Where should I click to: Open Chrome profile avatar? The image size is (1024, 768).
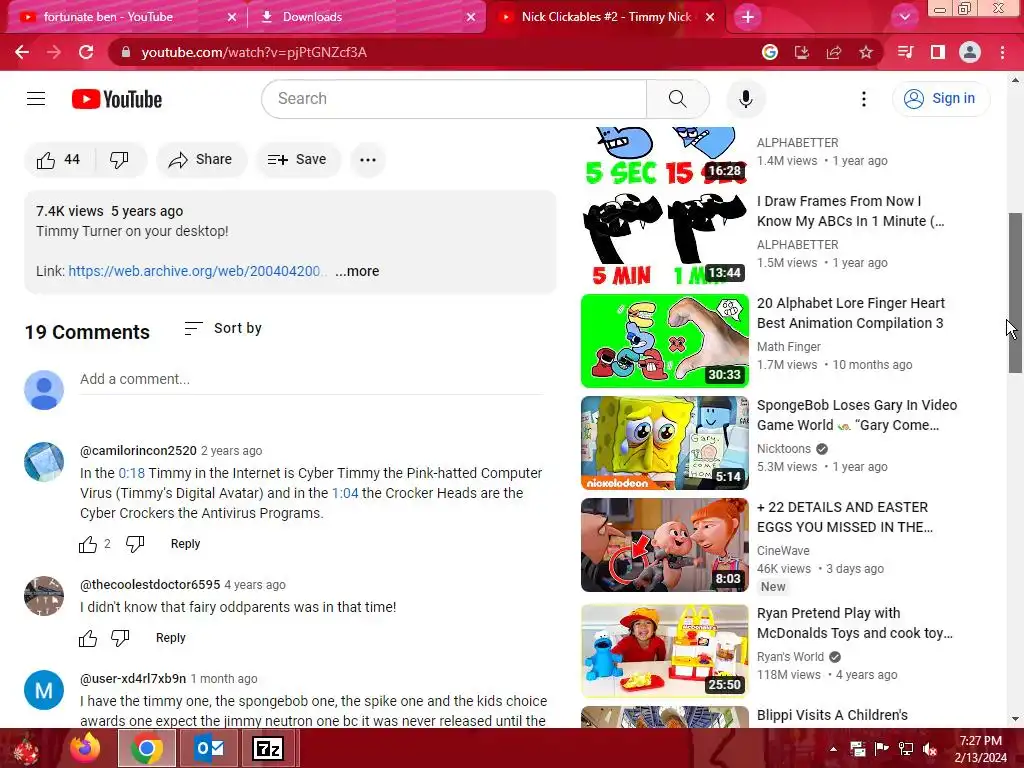[x=970, y=52]
